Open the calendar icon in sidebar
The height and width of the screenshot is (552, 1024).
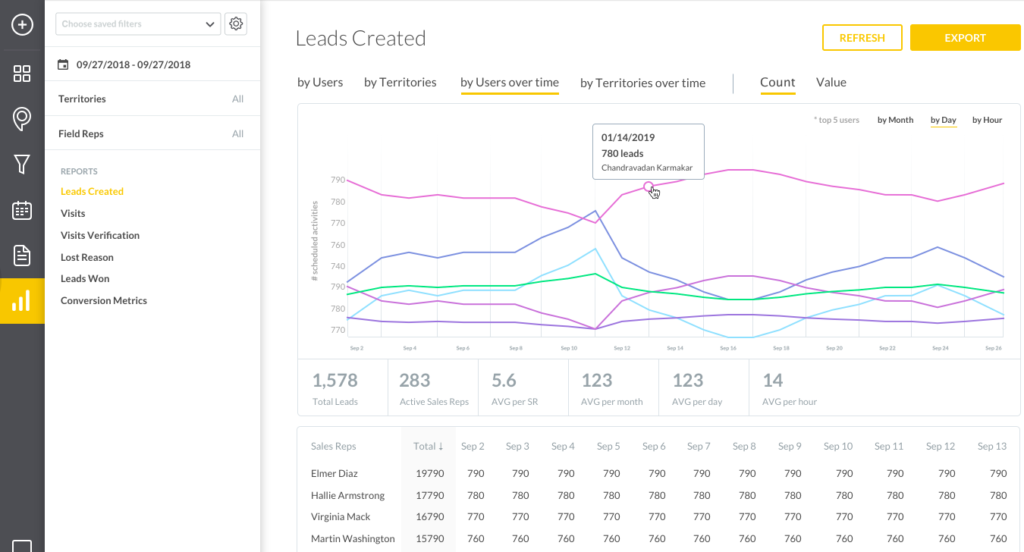pos(22,210)
